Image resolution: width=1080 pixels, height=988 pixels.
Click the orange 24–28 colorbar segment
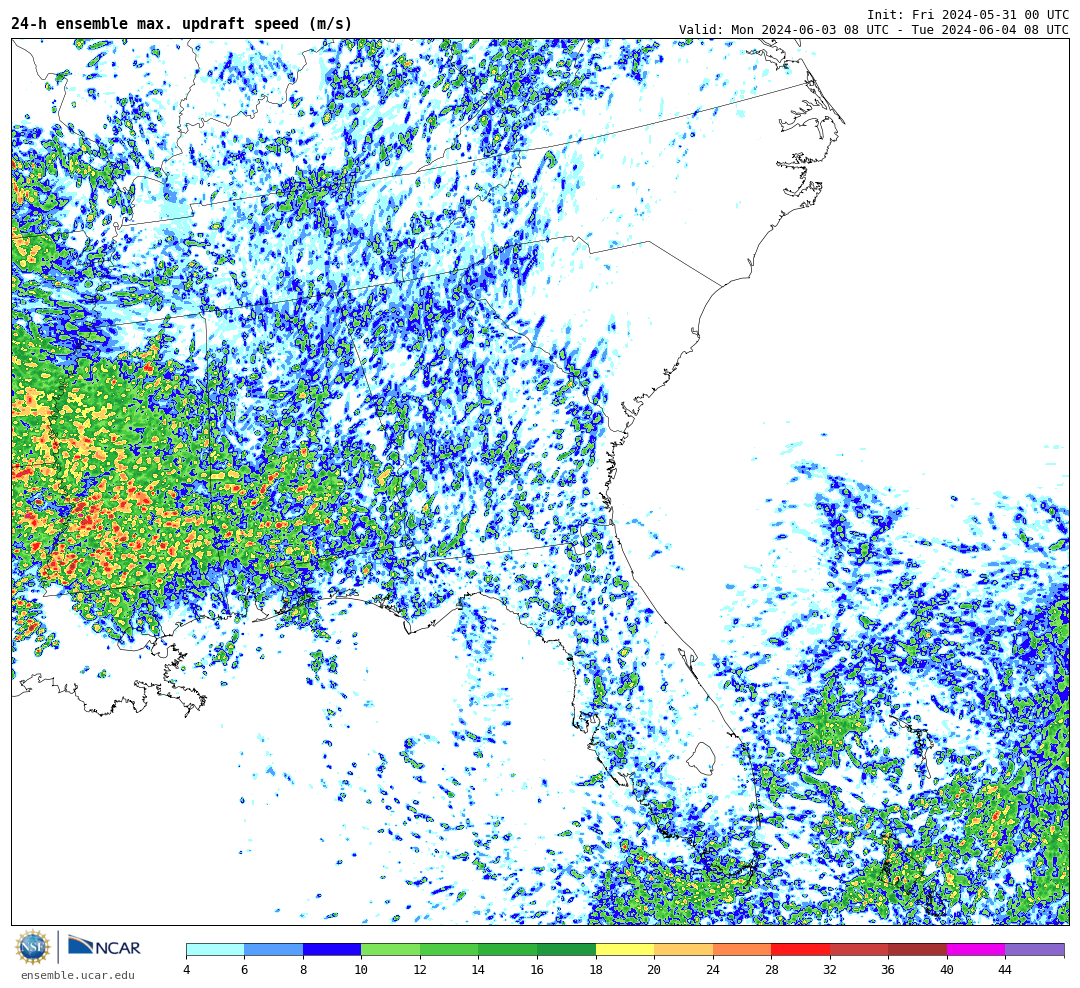pyautogui.click(x=742, y=949)
